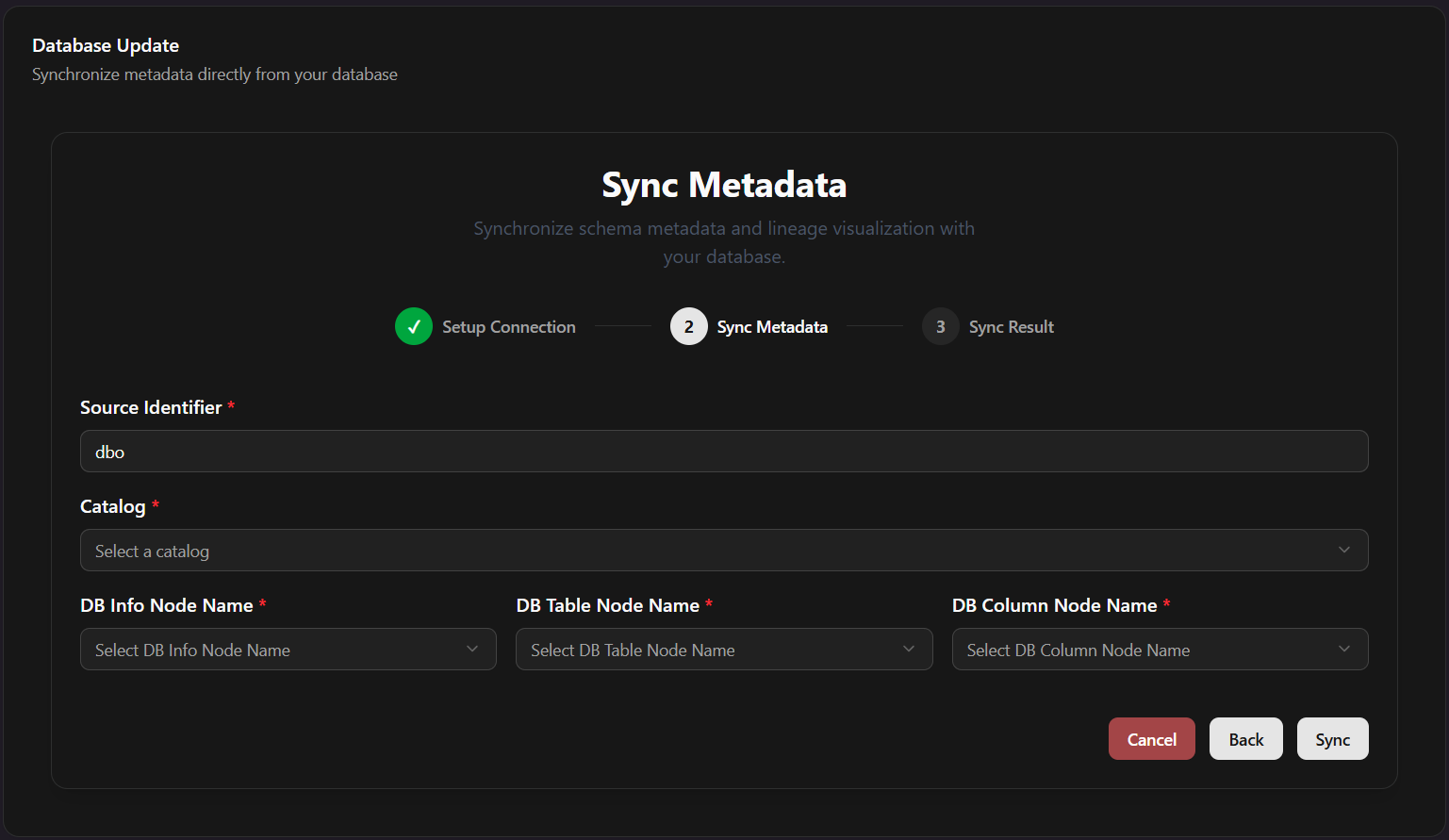Open the Catalog dropdown

click(x=724, y=551)
